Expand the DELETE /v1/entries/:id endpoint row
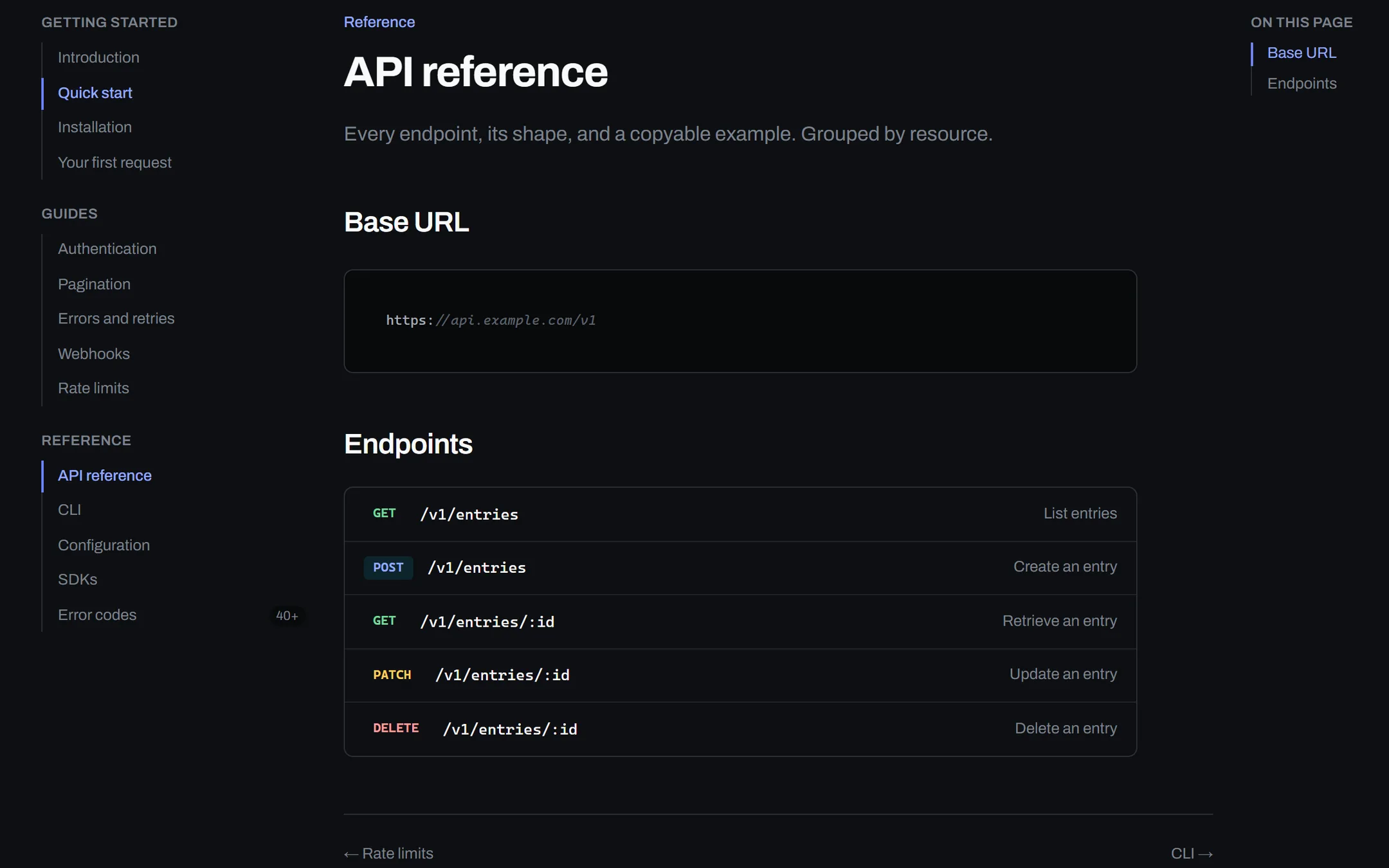Screen dimensions: 1389x868 pos(740,728)
